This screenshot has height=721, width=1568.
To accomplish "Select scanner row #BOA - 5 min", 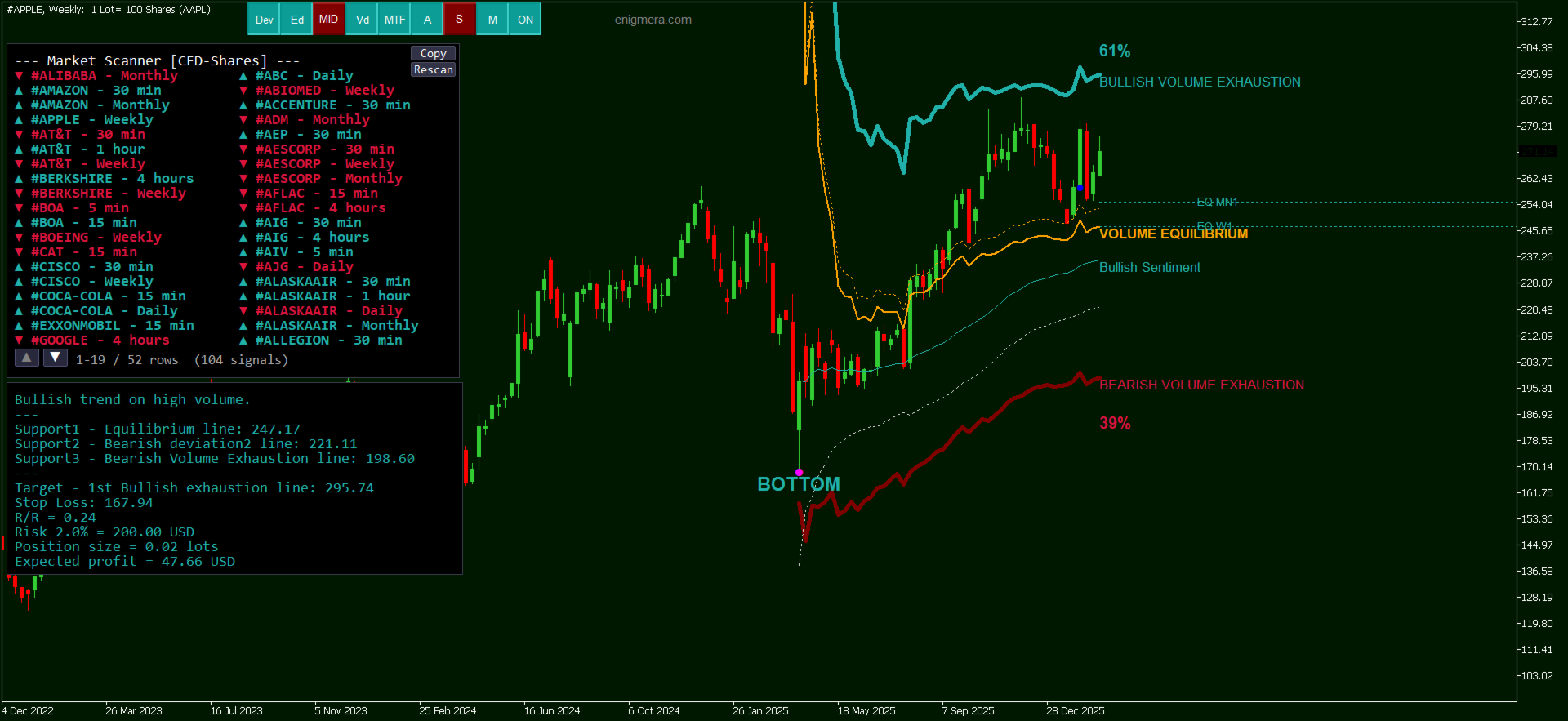I will click(x=72, y=208).
